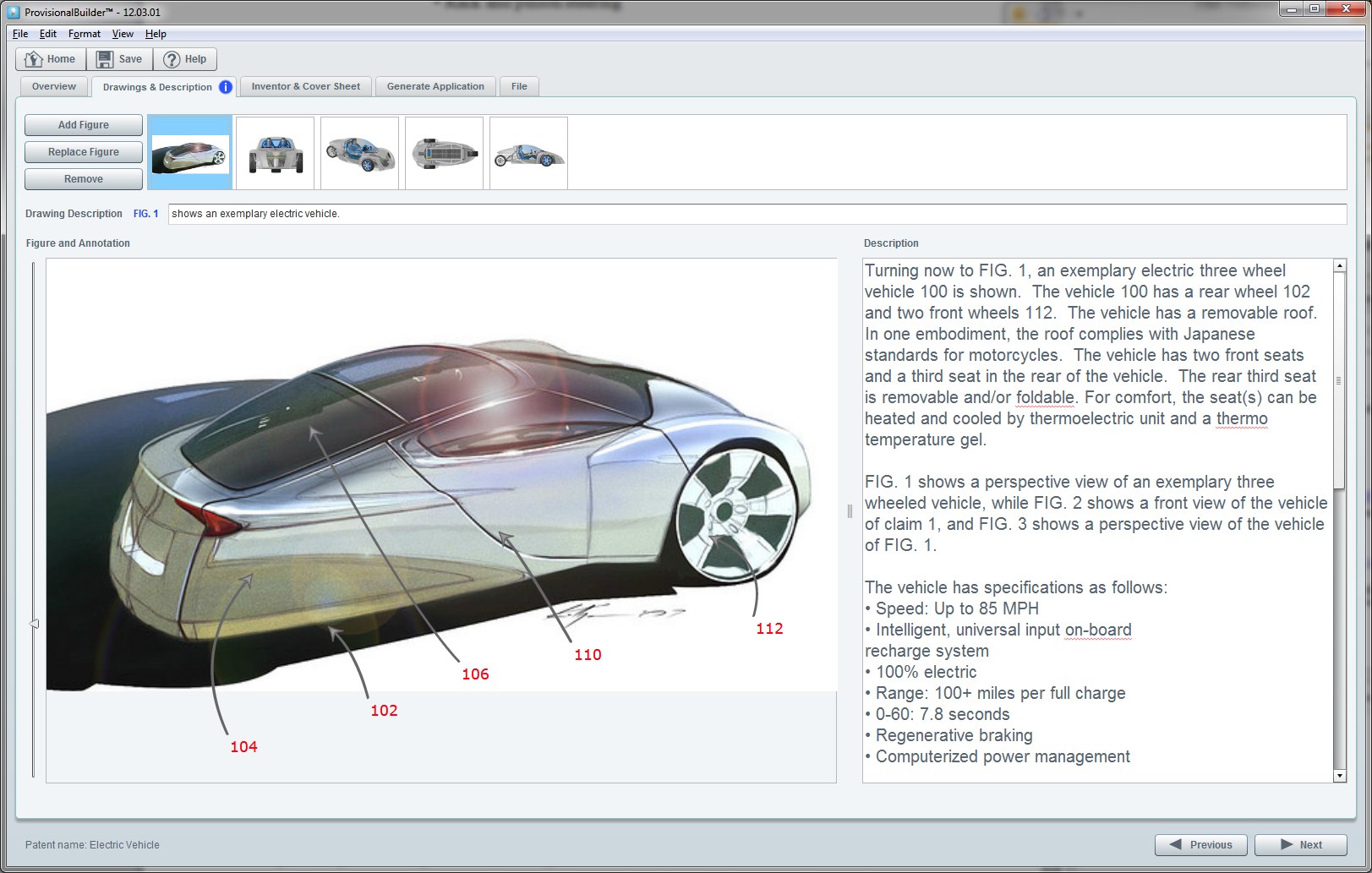This screenshot has width=1372, height=873.
Task: Save the application with the floppy icon
Action: coord(119,59)
